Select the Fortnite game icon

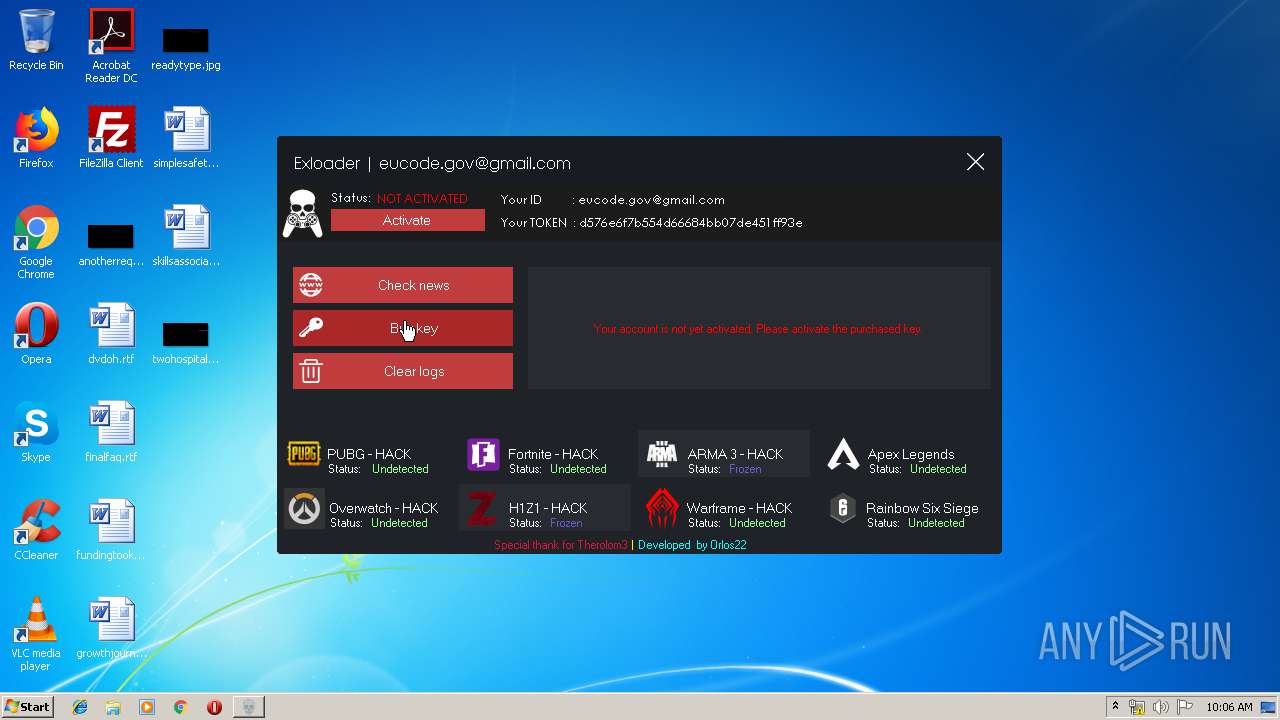click(483, 455)
